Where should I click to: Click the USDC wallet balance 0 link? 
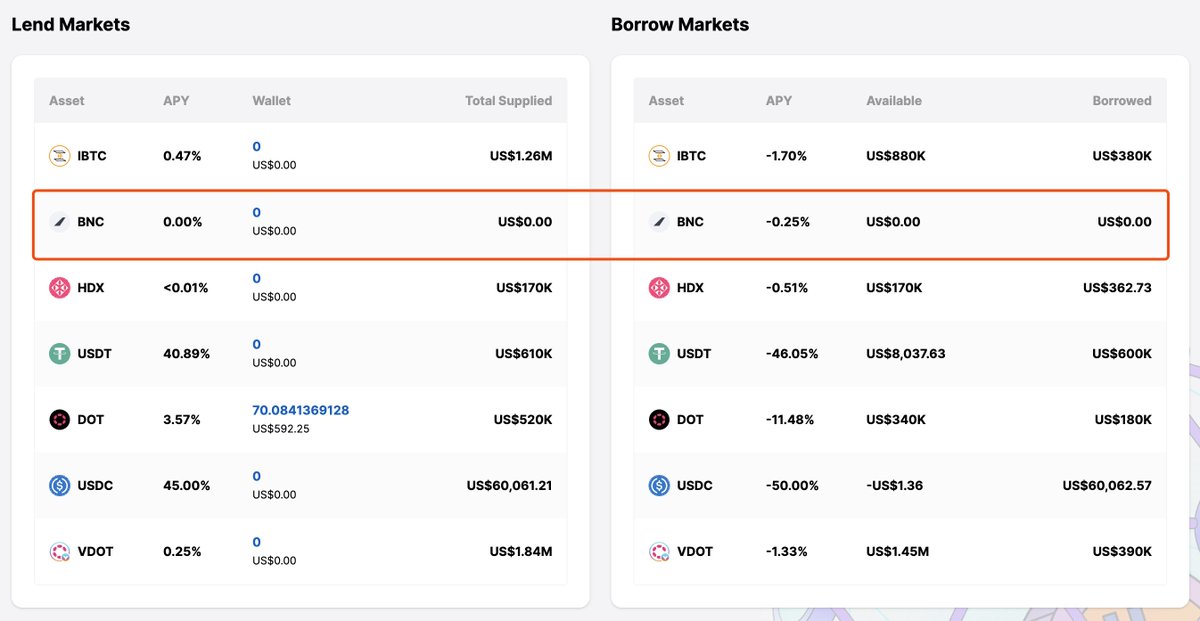pyautogui.click(x=257, y=477)
